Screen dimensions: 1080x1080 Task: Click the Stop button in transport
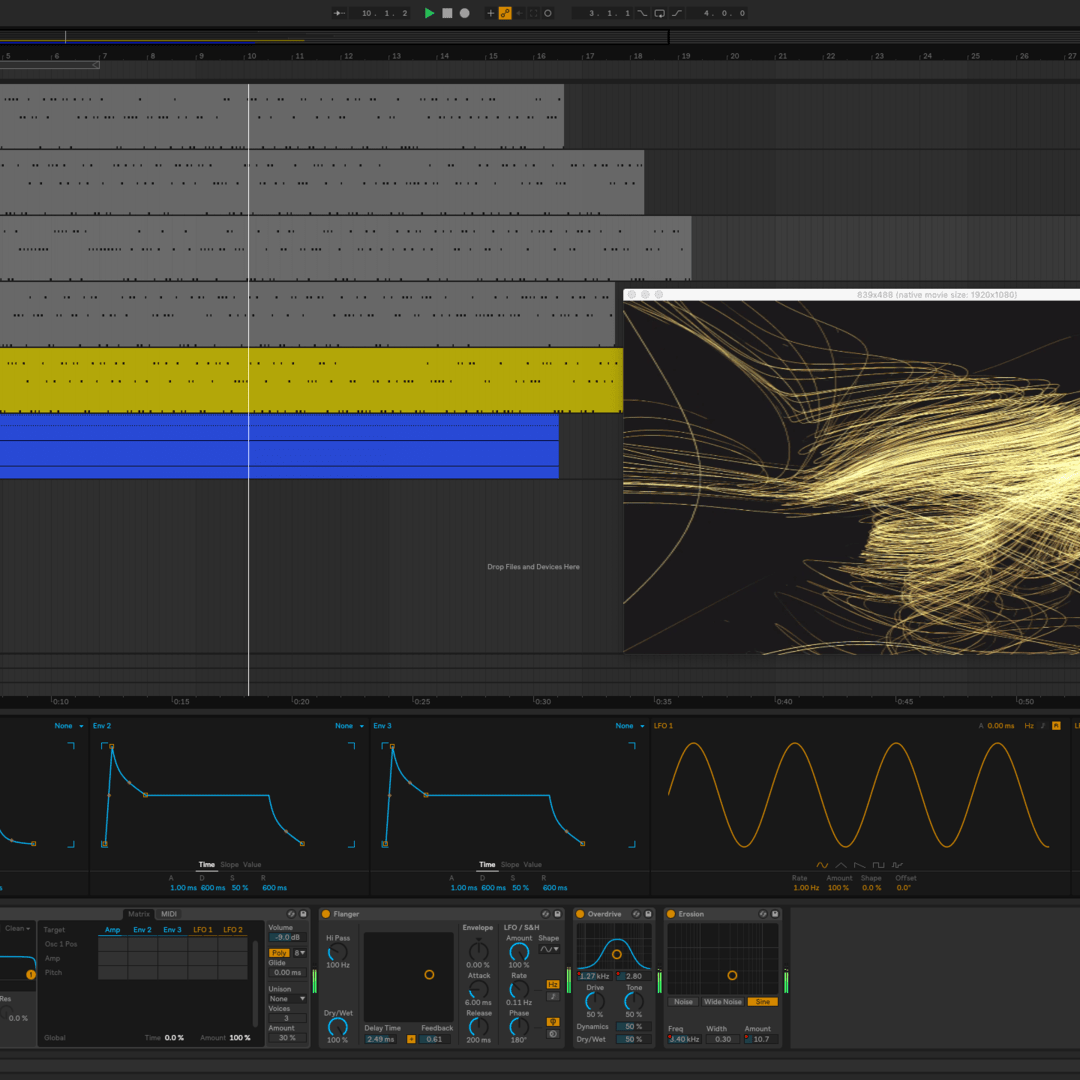coord(447,13)
